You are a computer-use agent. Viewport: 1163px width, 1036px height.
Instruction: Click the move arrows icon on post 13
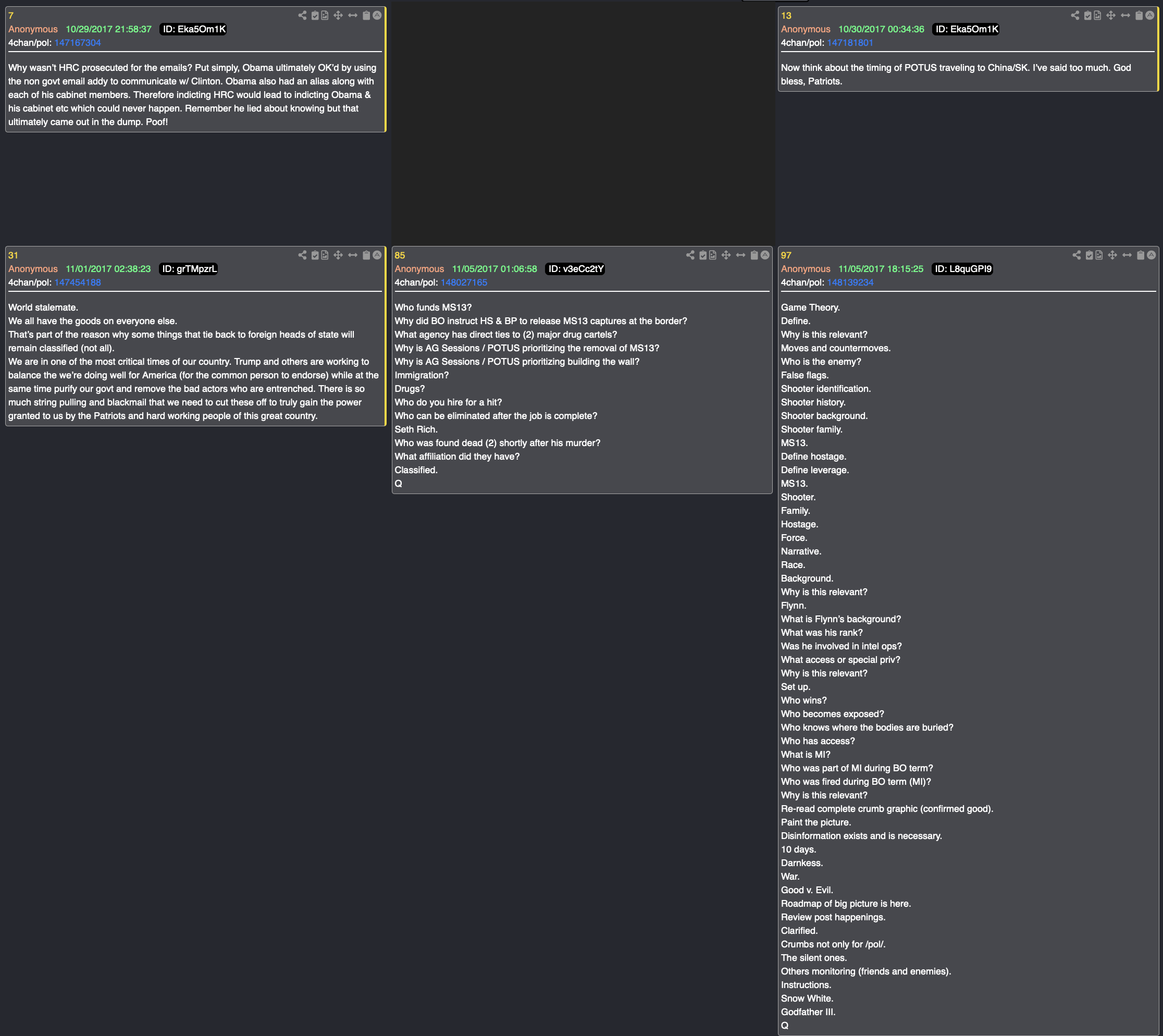click(1110, 15)
